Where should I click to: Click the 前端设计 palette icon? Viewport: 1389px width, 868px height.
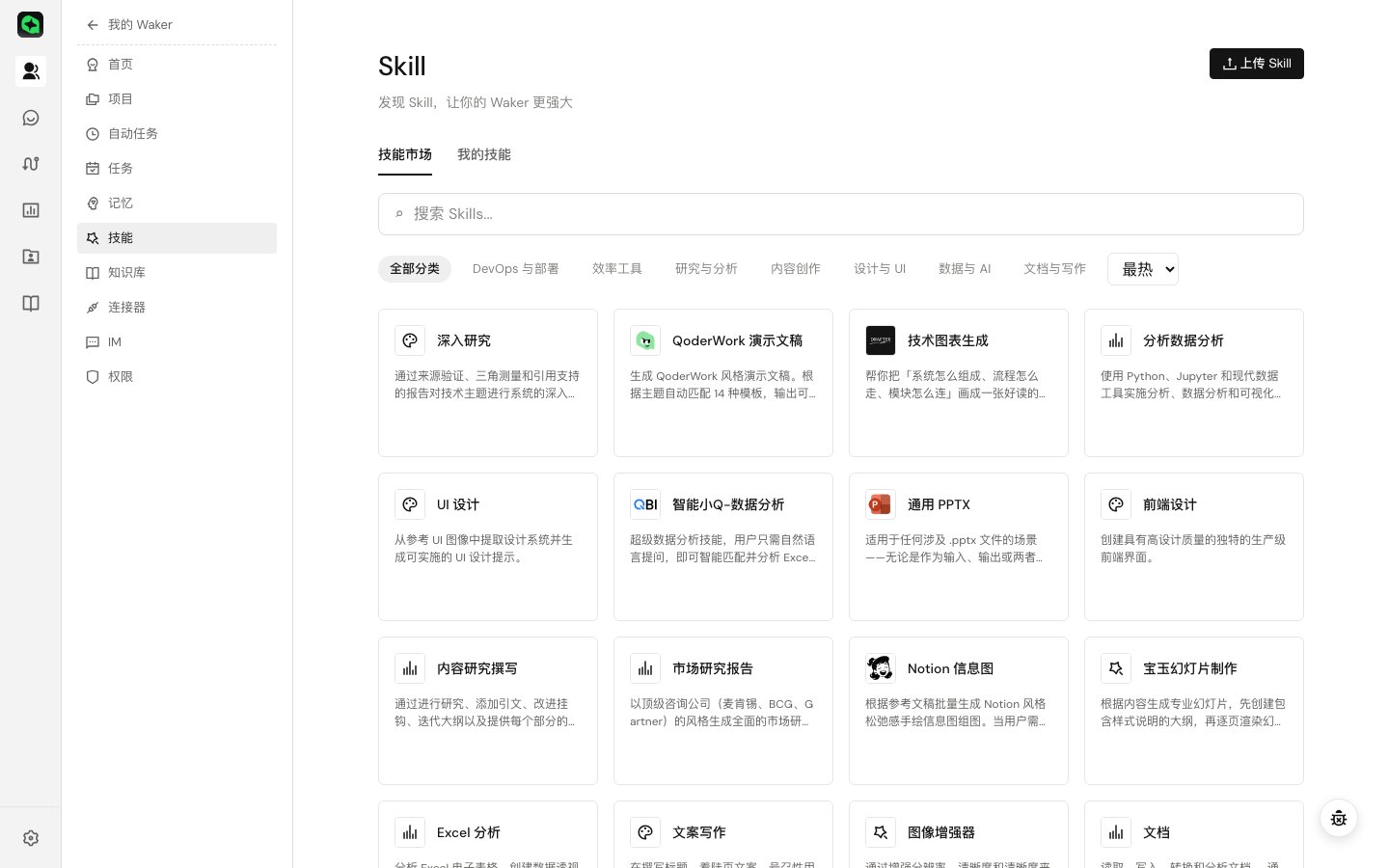(x=1116, y=504)
